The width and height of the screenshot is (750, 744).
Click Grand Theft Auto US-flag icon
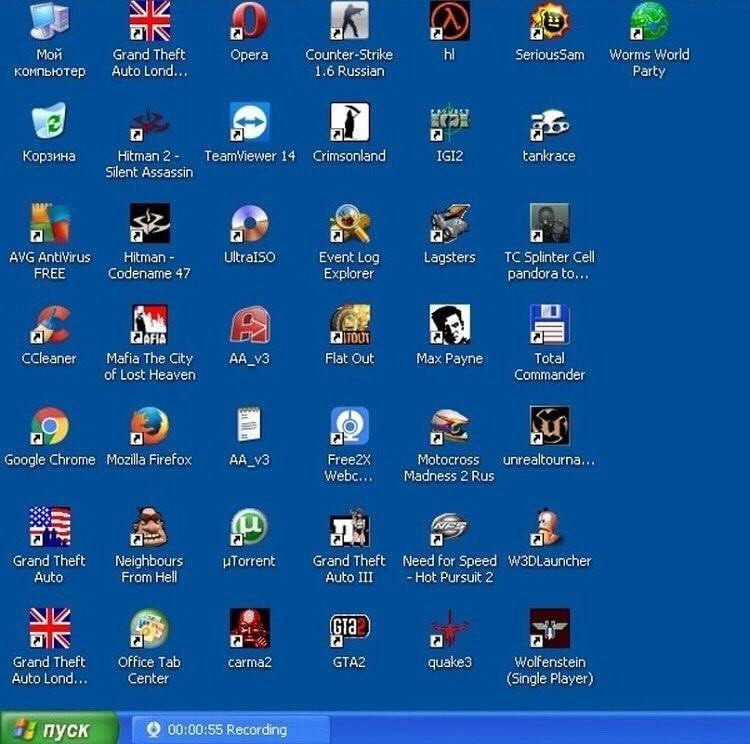coord(49,527)
